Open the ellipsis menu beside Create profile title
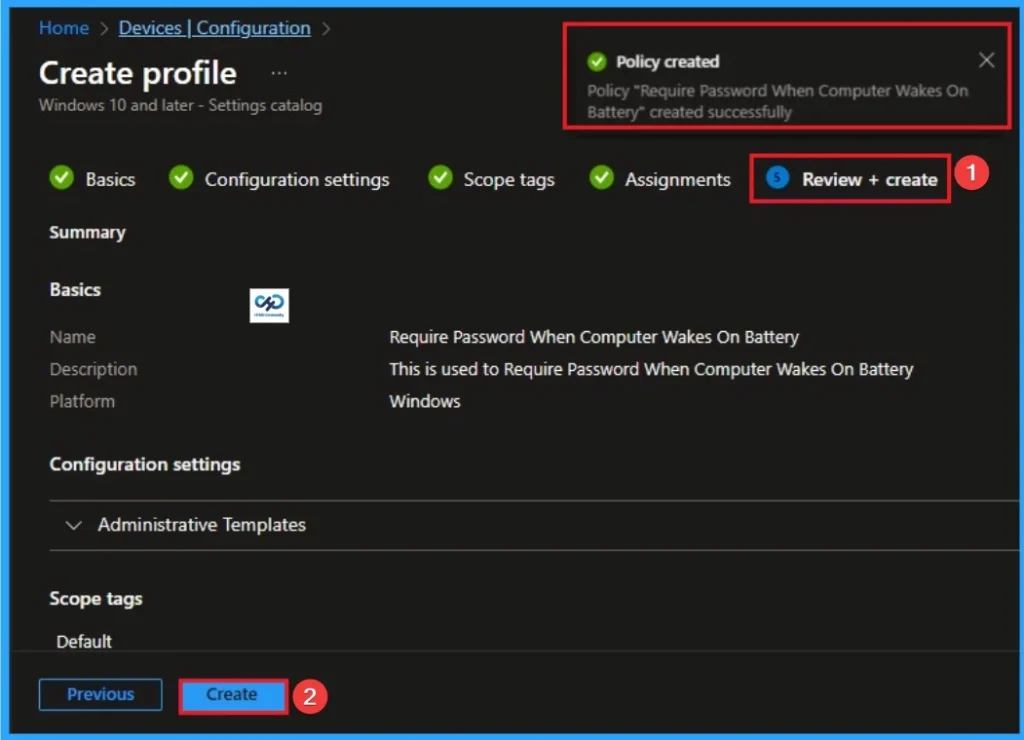 click(279, 72)
